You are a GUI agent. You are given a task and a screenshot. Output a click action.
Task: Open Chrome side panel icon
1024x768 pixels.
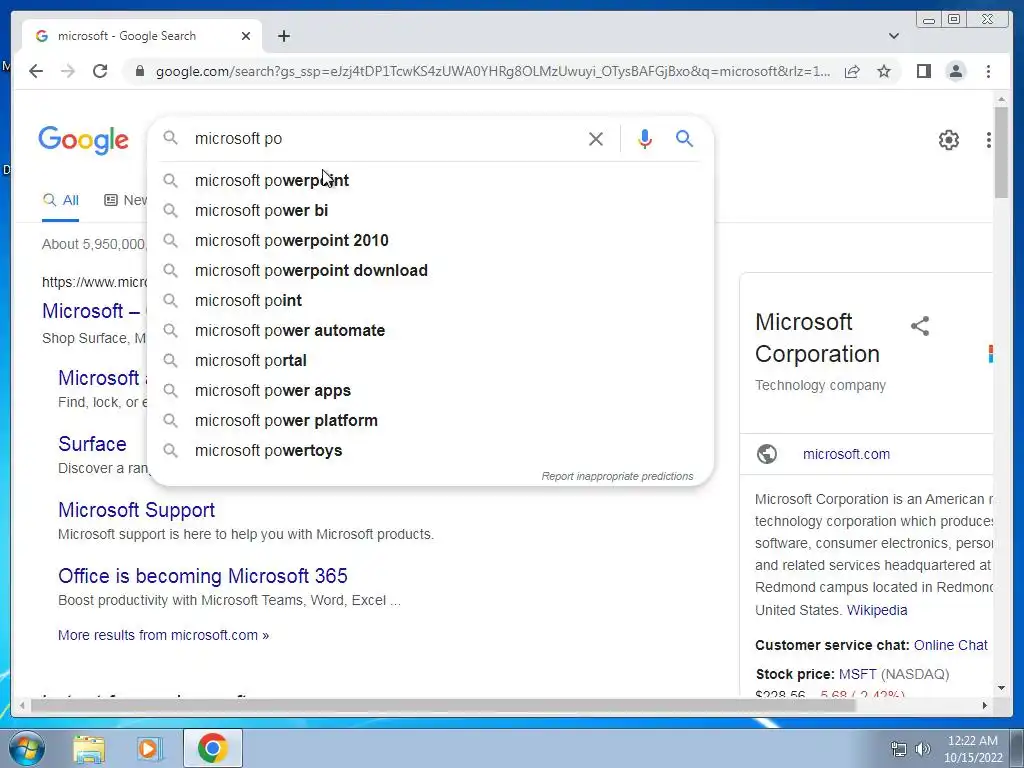click(x=923, y=71)
